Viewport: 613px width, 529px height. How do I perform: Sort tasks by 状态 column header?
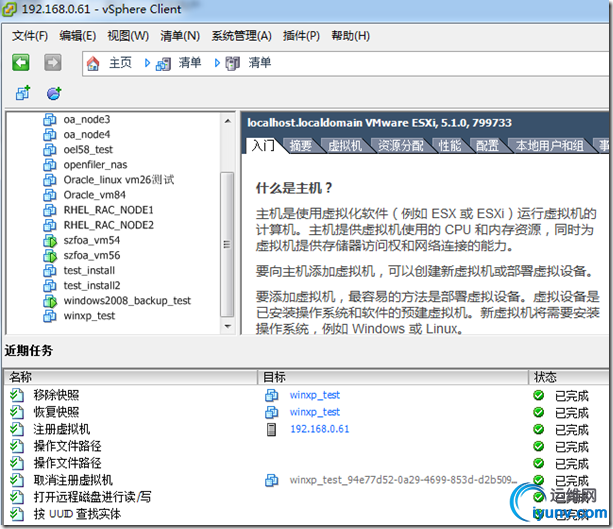pos(569,377)
